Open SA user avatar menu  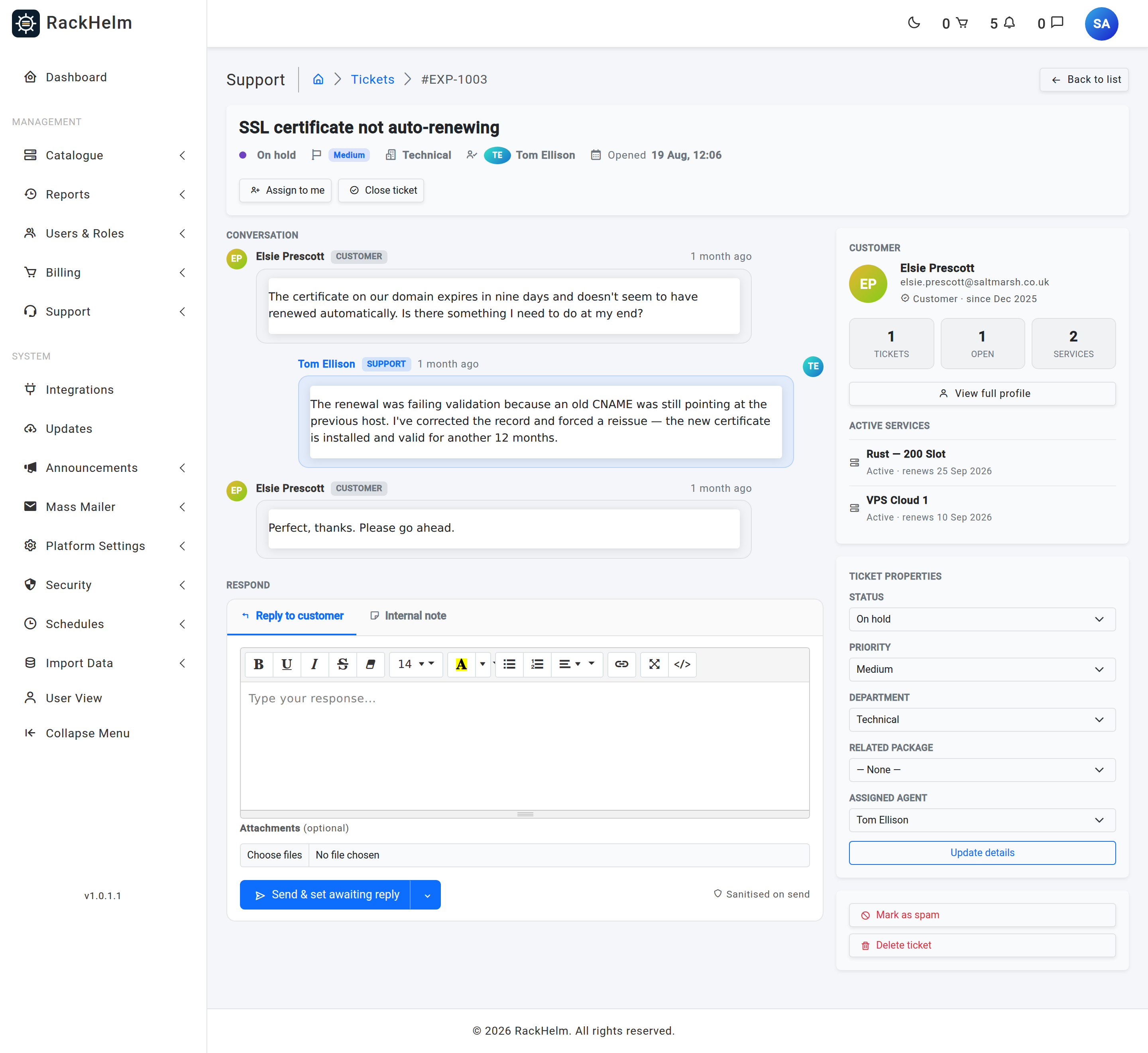click(1101, 24)
